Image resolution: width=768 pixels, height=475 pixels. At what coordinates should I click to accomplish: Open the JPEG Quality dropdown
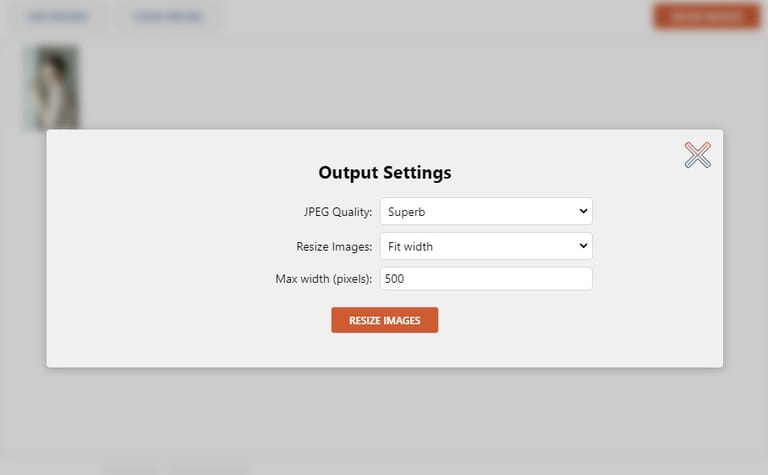click(x=485, y=211)
